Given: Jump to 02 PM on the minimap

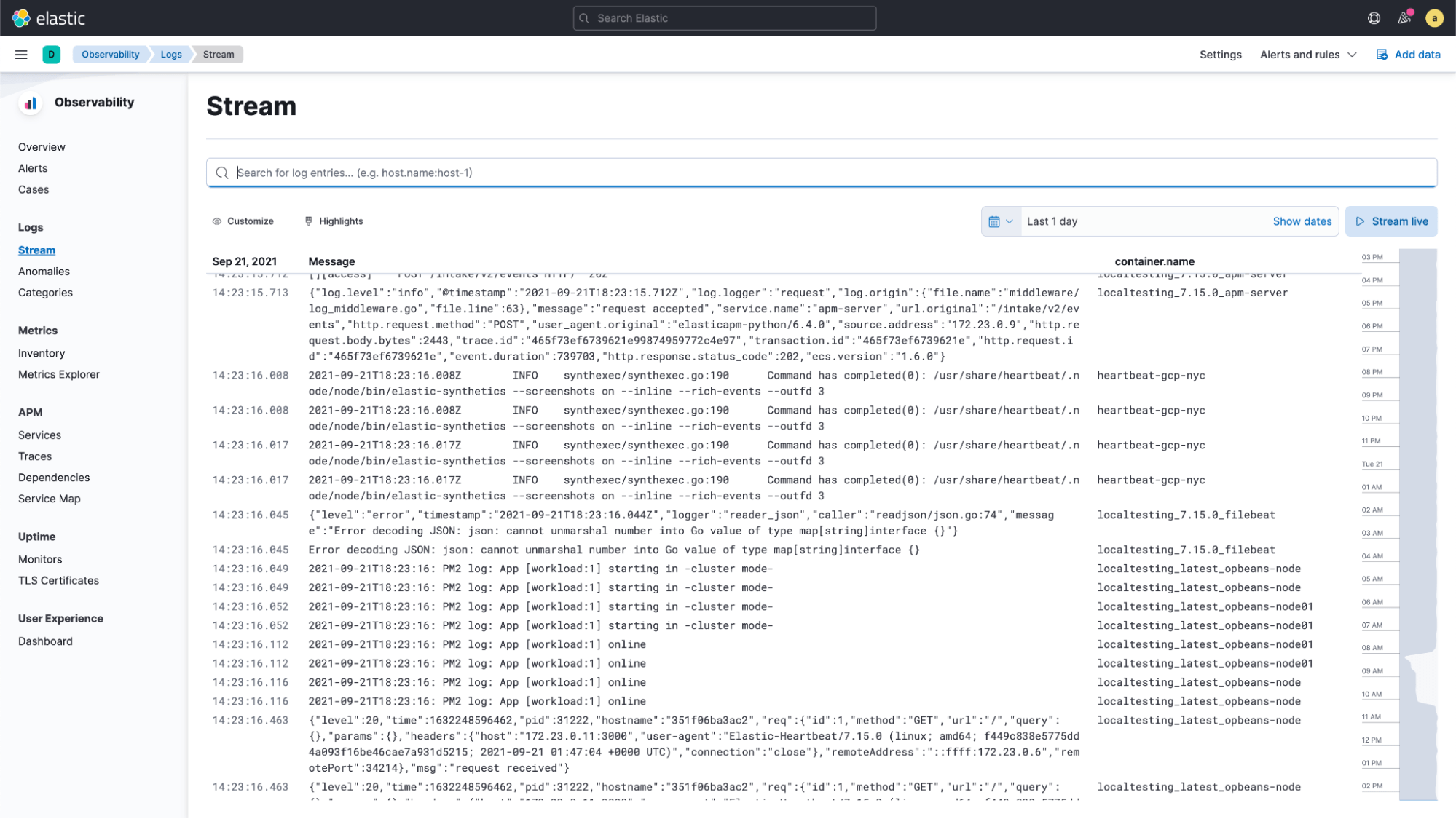Looking at the screenshot, I should 1372,786.
